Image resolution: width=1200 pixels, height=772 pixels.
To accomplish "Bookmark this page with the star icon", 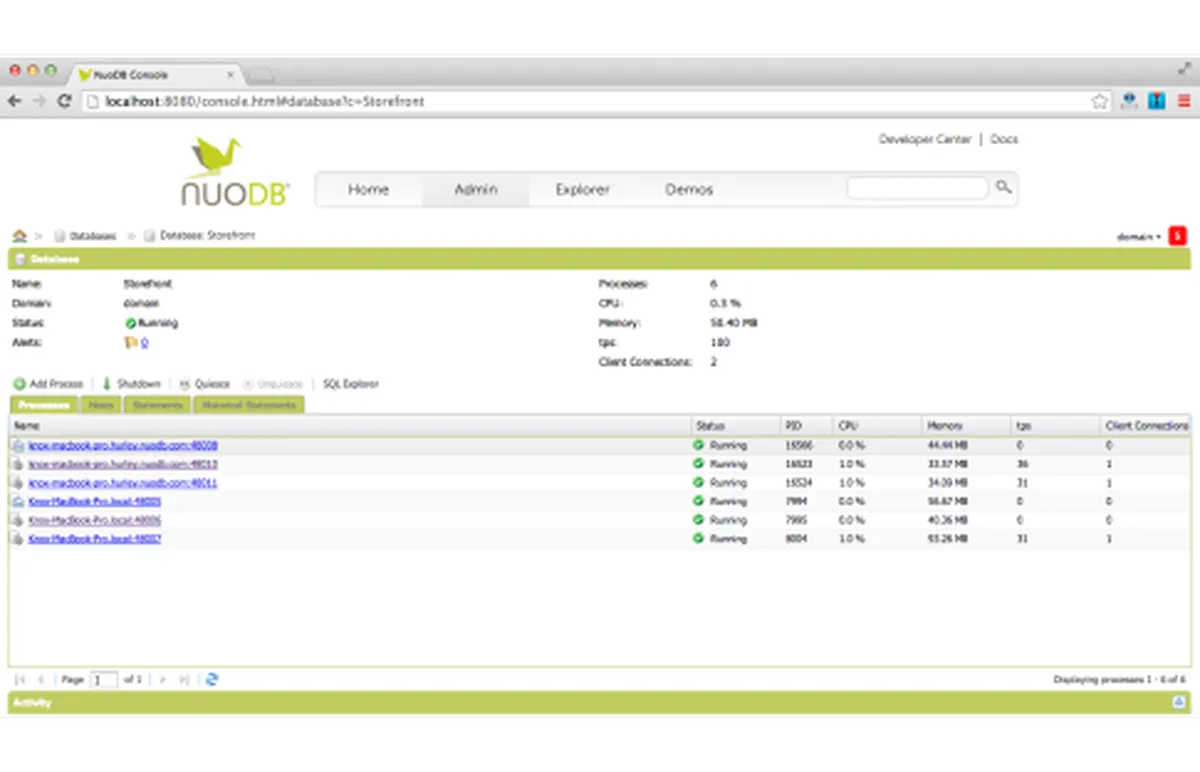I will coord(1100,101).
